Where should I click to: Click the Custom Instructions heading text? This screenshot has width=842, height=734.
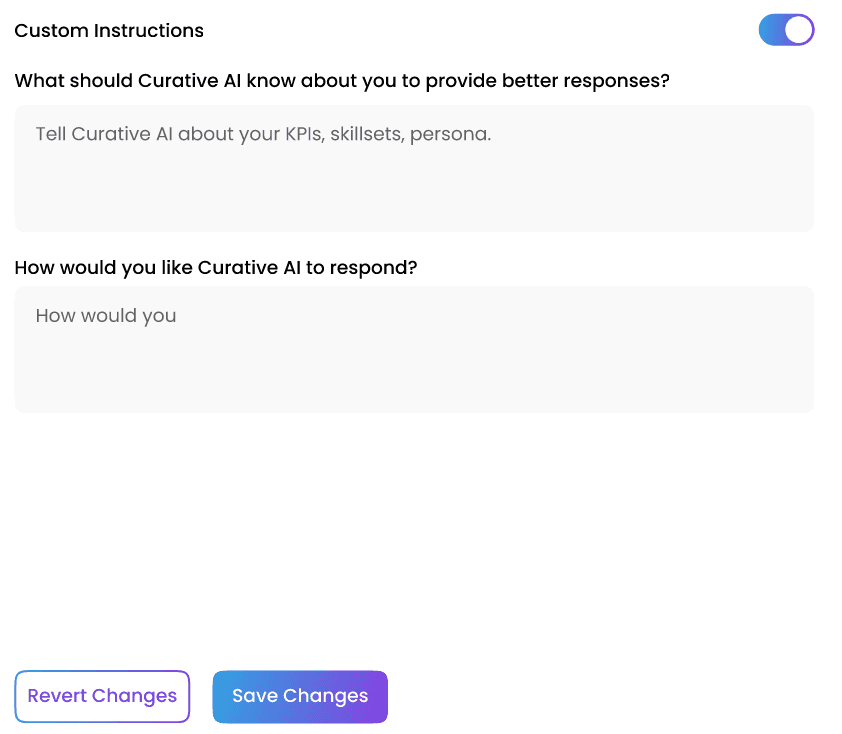109,31
